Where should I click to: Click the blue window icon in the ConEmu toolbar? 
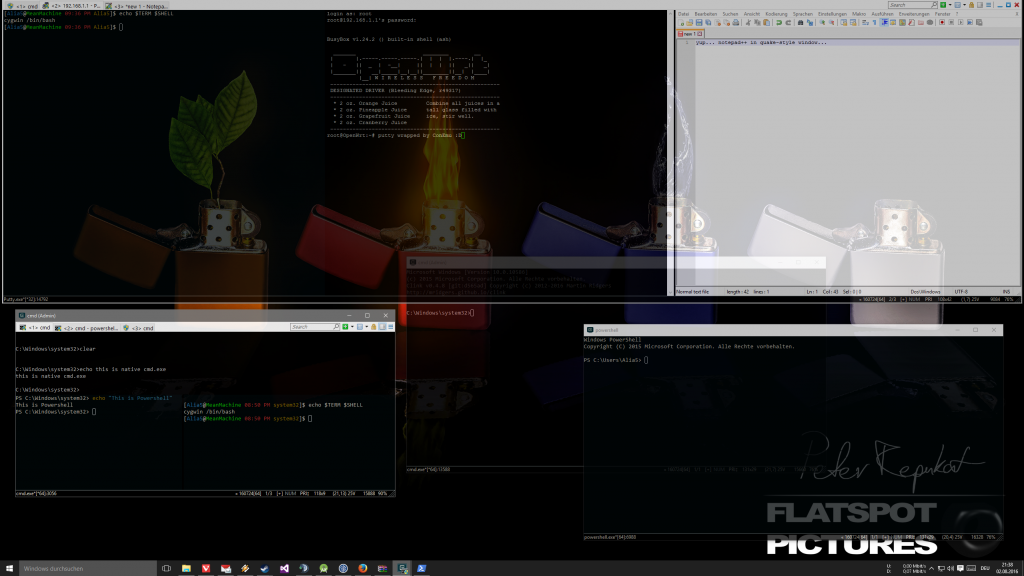pos(360,327)
